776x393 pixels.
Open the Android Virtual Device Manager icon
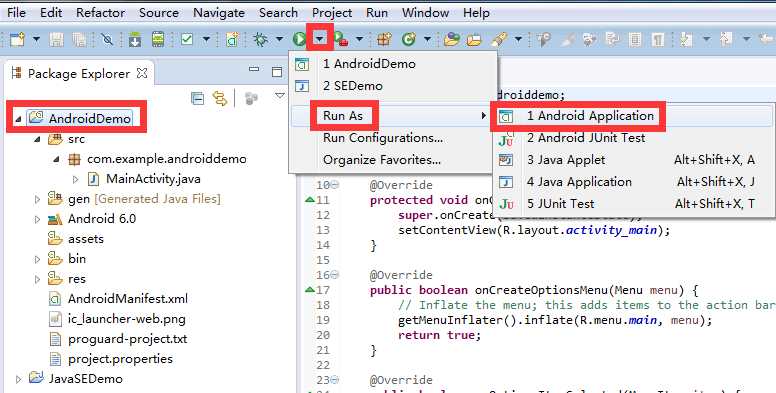click(x=158, y=39)
